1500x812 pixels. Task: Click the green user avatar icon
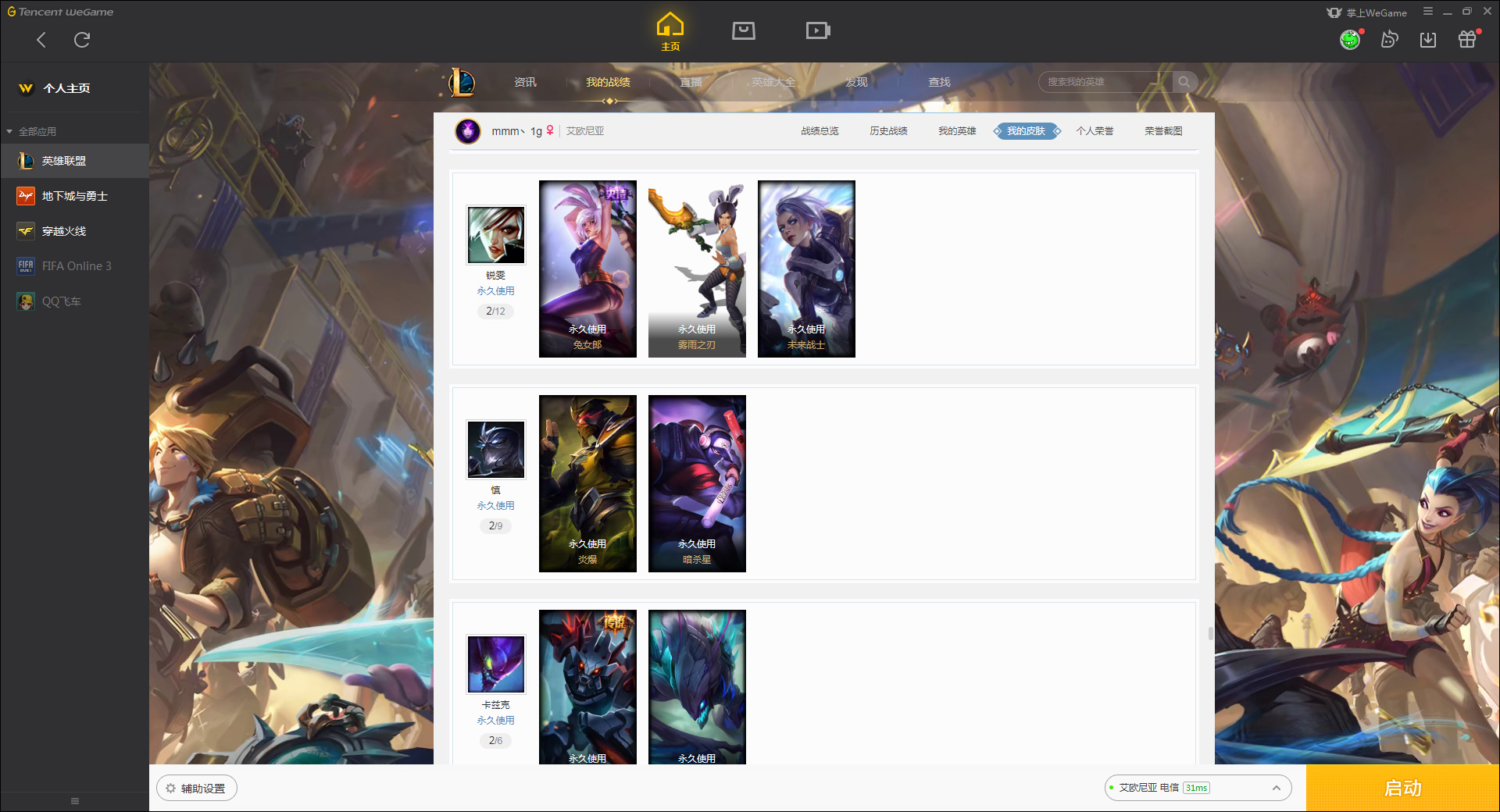[1350, 40]
